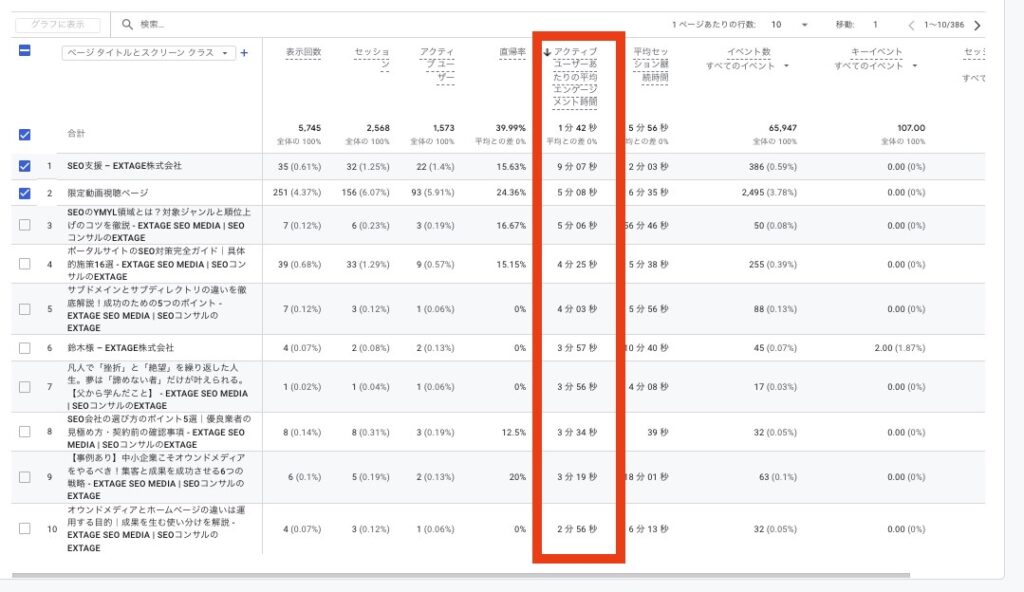The width and height of the screenshot is (1024, 592).
Task: Uncheck row 1 SEO支援 – EXTAGE株式会社
Action: (25, 166)
